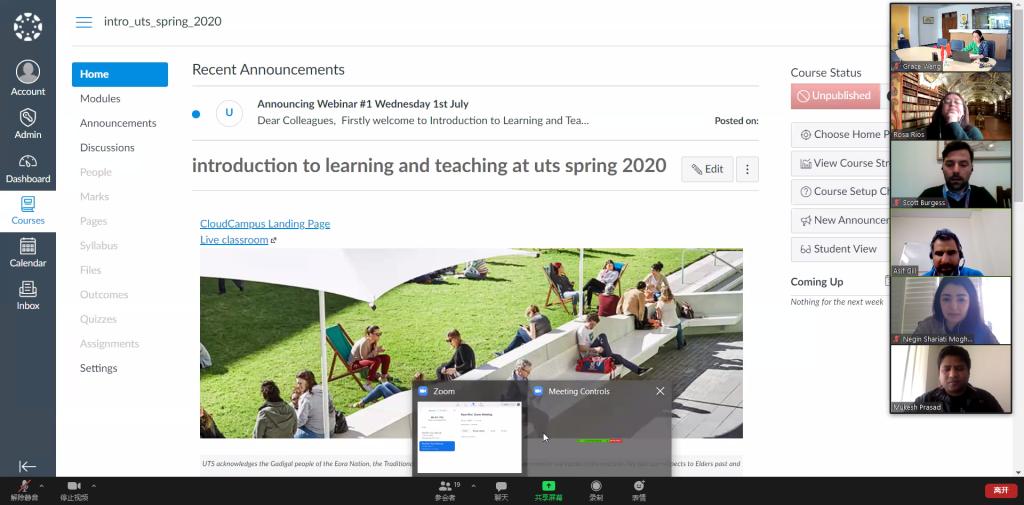Follow the CloudCampus Landing Page link

(265, 224)
